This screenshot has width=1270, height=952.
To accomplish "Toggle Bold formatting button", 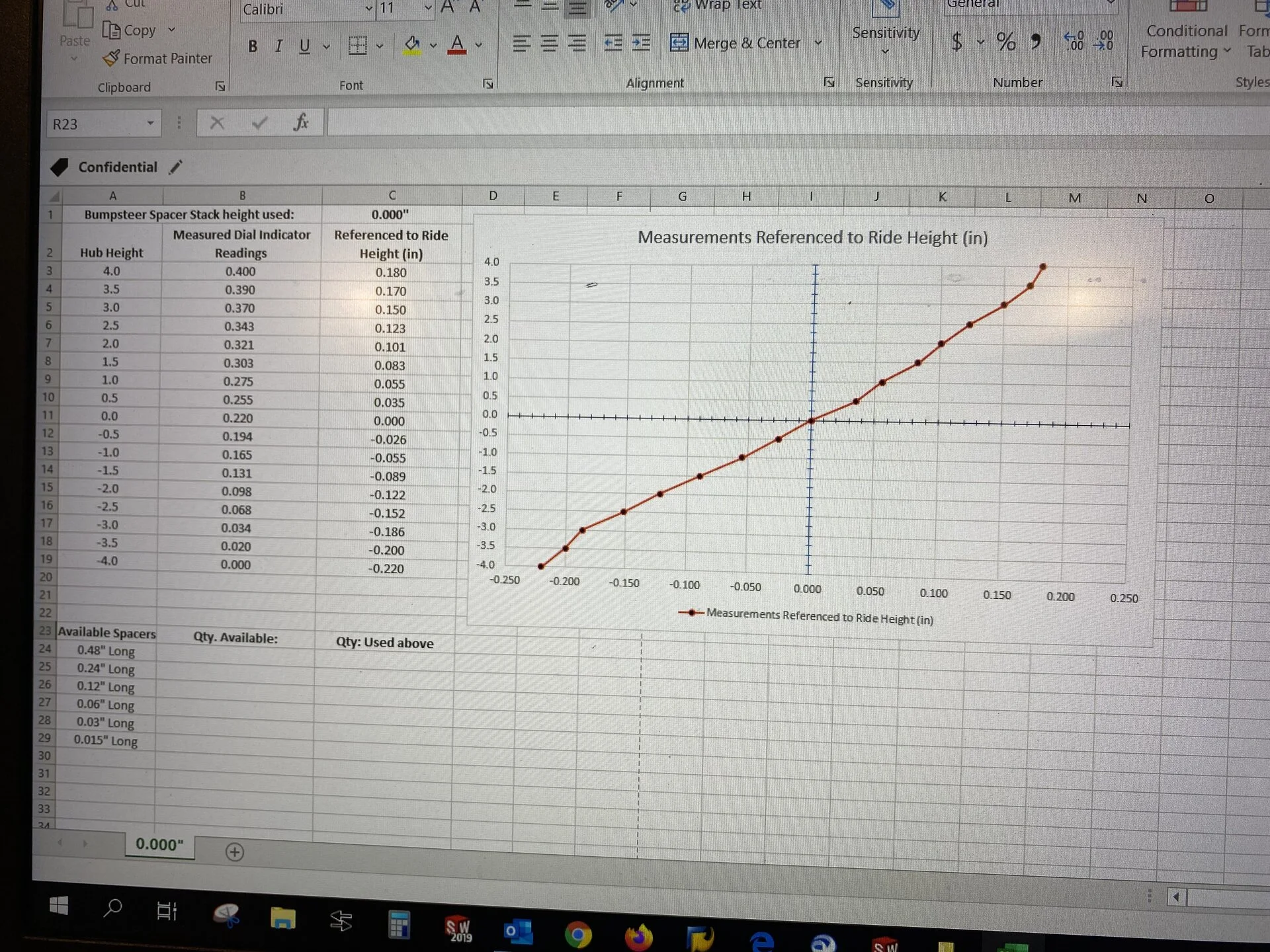I will (253, 46).
